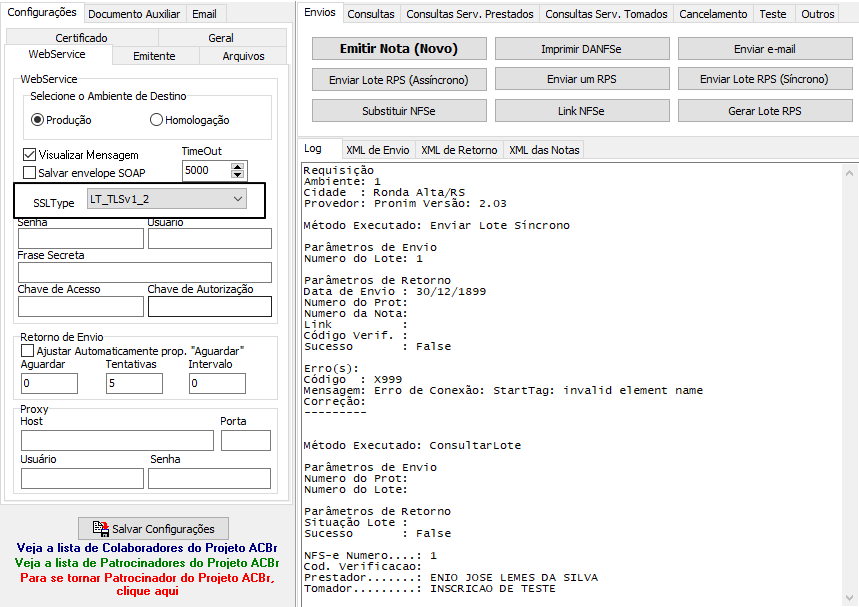The image size is (859, 607).
Task: Click the log scrollbar down arrow
Action: pos(849,598)
